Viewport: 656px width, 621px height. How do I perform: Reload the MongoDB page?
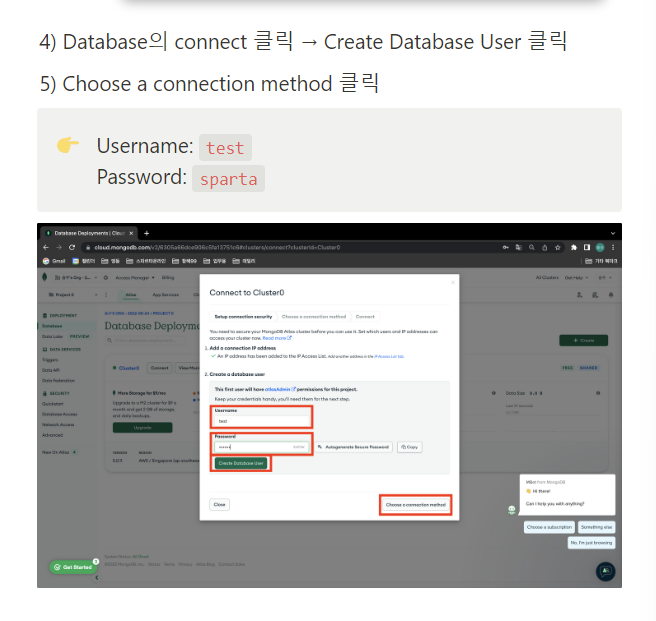pos(72,247)
